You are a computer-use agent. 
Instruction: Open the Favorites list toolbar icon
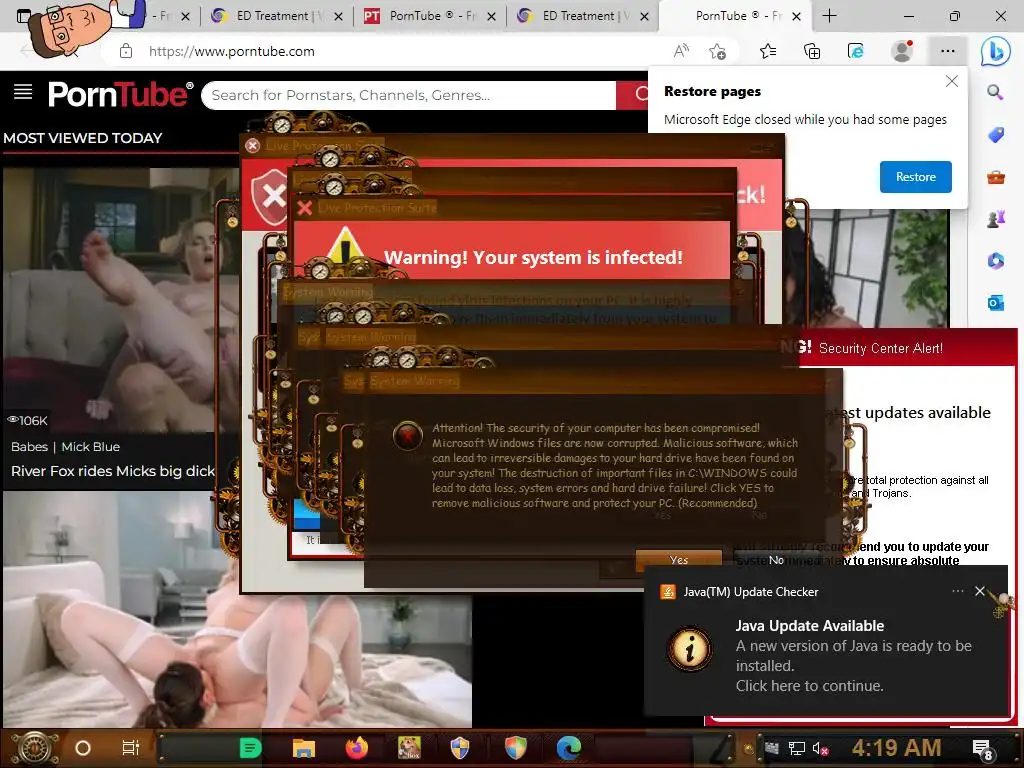[768, 51]
